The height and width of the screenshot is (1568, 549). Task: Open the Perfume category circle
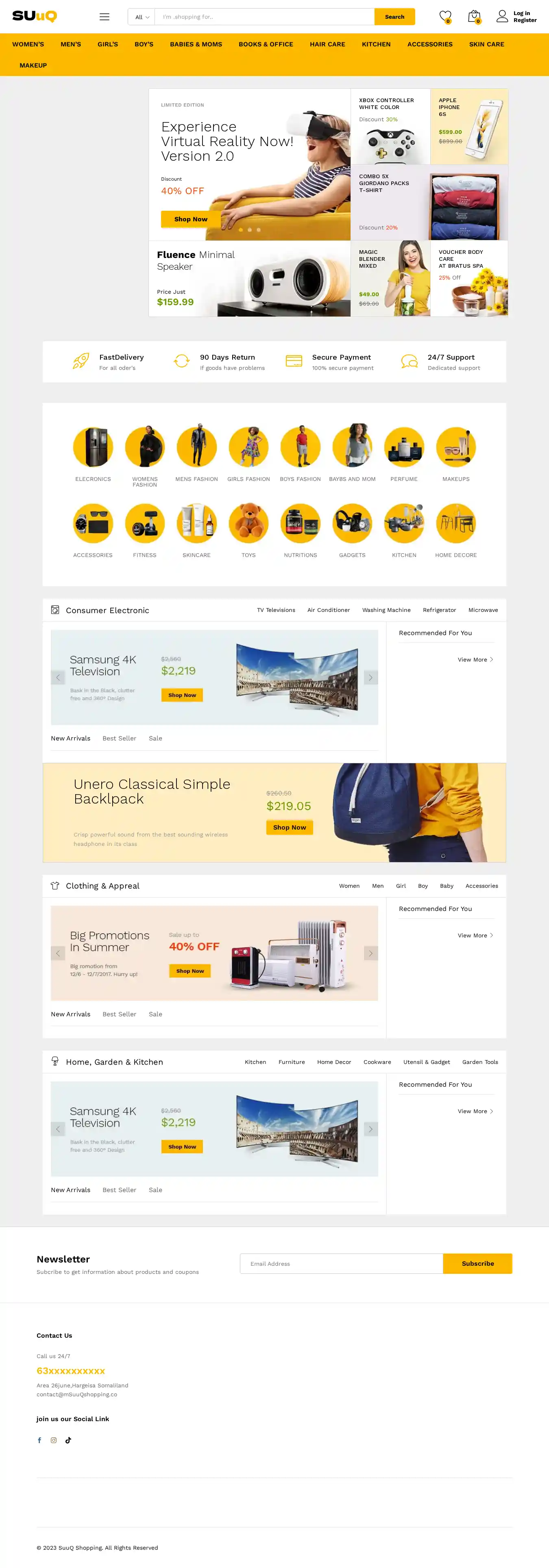404,447
